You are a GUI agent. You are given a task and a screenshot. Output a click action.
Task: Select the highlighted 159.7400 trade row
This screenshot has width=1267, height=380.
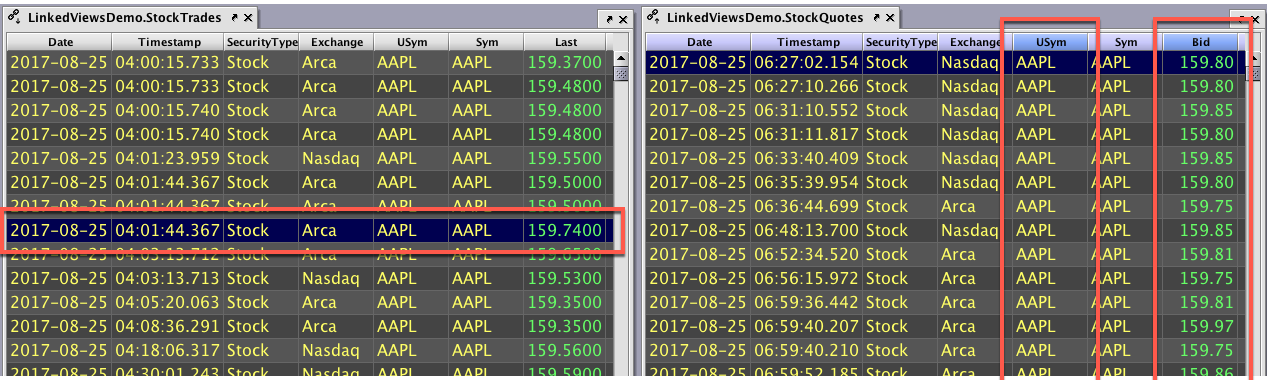(309, 230)
